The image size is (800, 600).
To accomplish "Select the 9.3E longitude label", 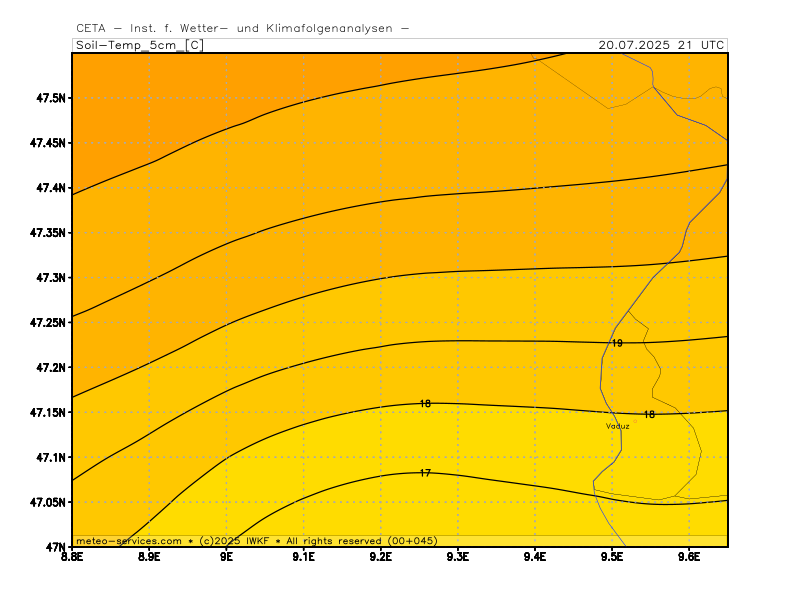I will click(x=458, y=557).
